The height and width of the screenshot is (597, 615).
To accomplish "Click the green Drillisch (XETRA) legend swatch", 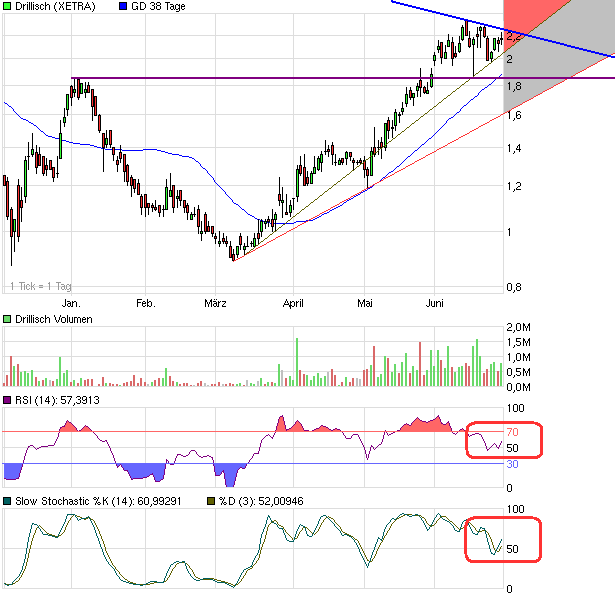I will click(x=7, y=6).
